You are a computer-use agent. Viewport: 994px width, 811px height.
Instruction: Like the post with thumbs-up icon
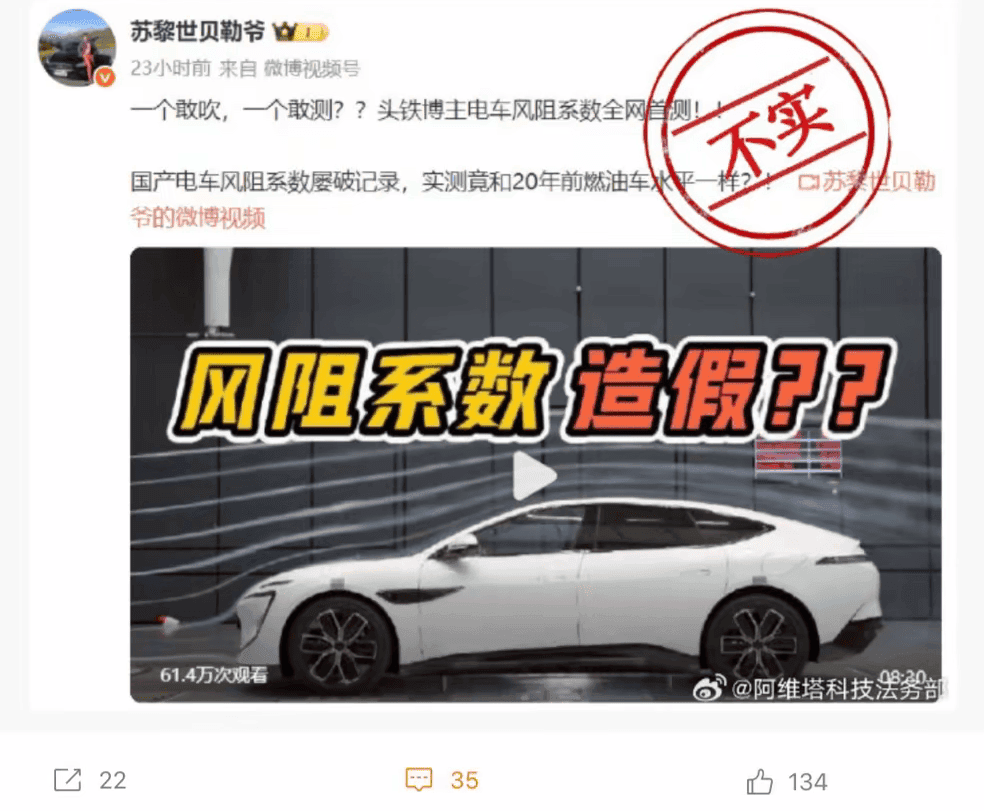(x=759, y=781)
